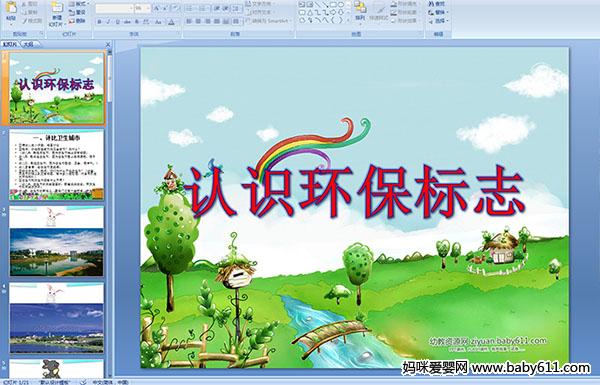Toggle Bold formatting

[99, 22]
